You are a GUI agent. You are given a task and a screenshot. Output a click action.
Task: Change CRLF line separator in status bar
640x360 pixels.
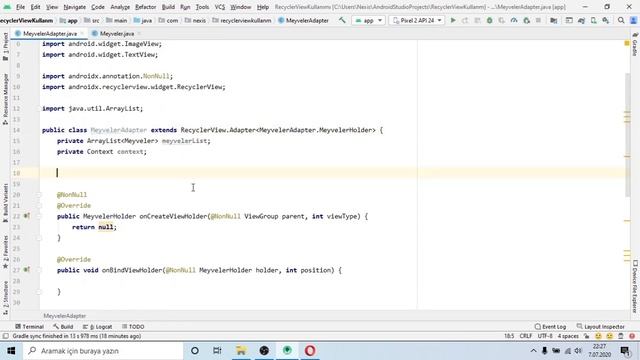coord(526,336)
